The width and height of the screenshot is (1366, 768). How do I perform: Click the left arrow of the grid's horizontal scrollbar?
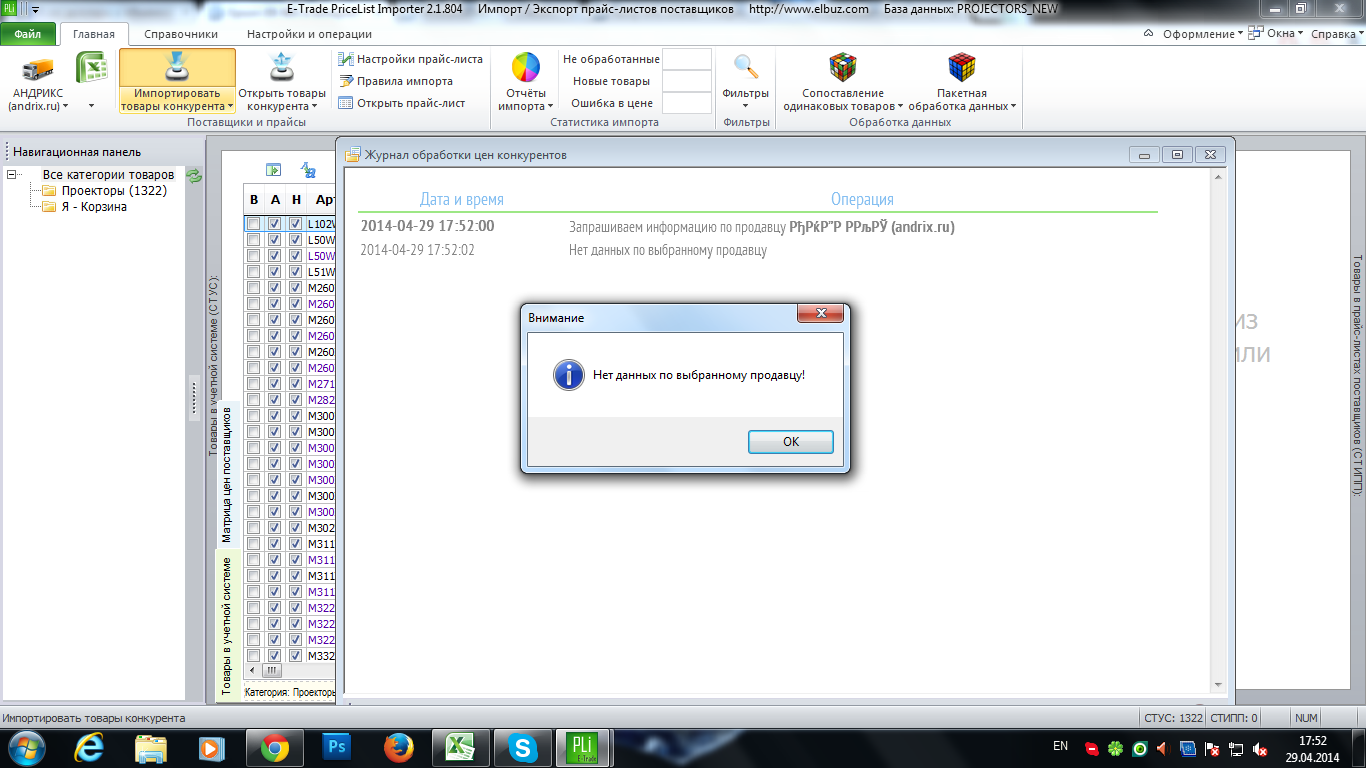pos(252,670)
